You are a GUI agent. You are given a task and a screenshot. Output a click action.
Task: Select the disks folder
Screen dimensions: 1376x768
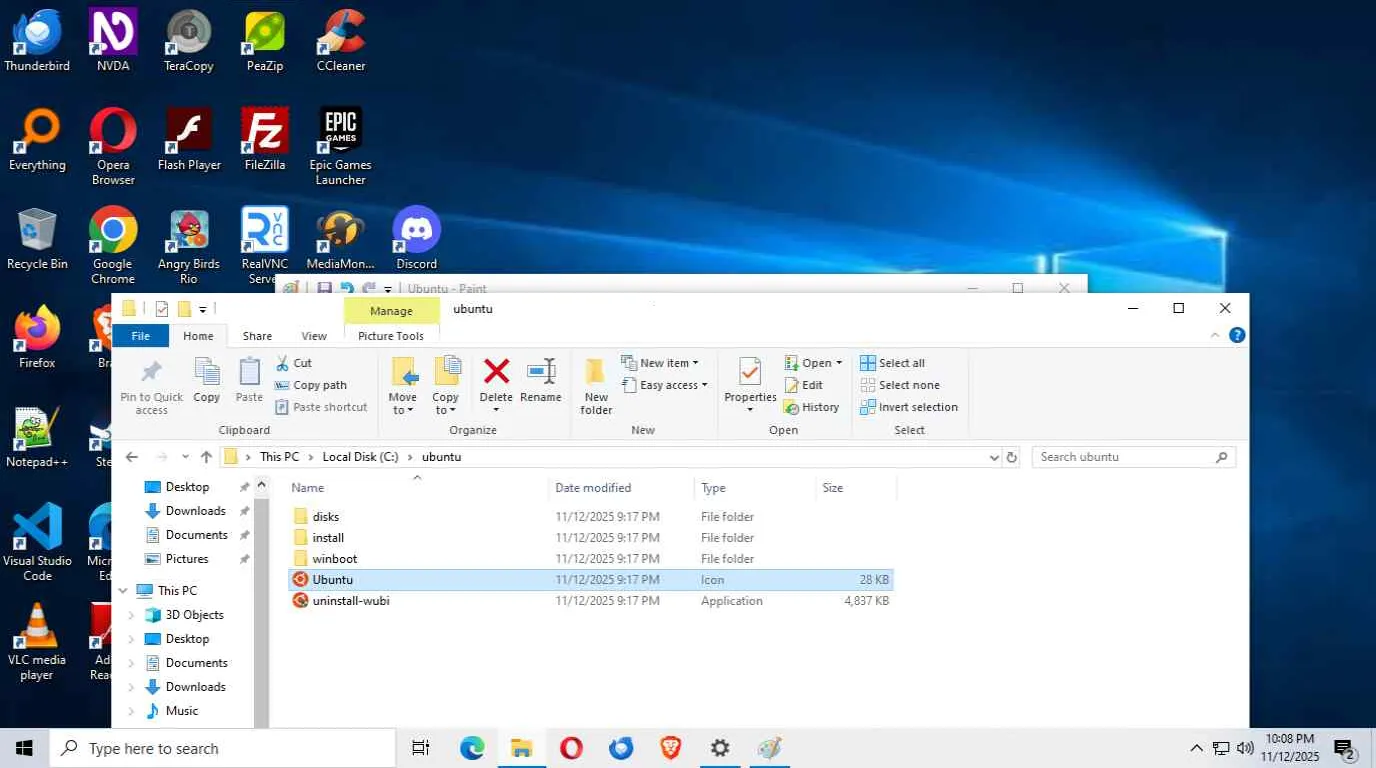pos(590,517)
